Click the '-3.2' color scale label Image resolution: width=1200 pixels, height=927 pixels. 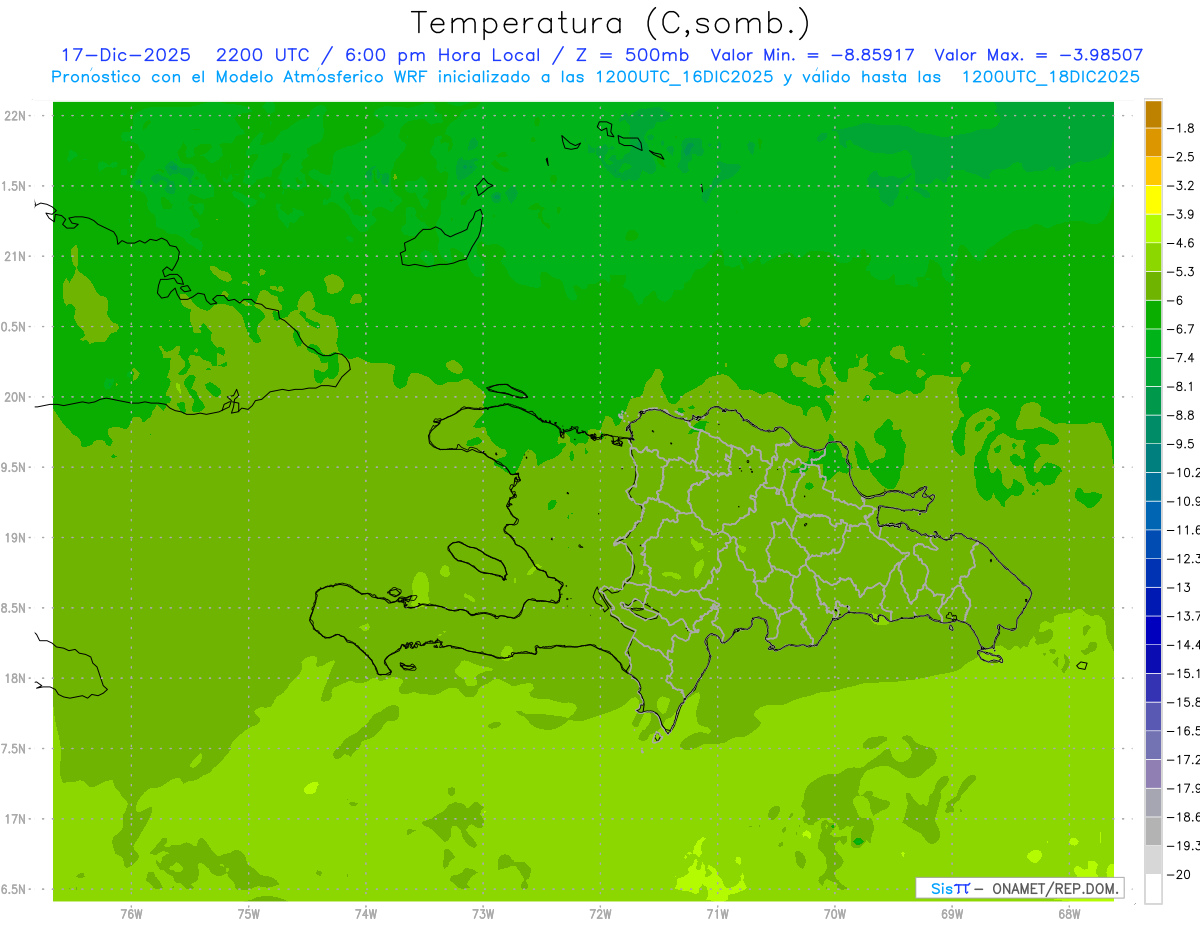click(x=1182, y=185)
